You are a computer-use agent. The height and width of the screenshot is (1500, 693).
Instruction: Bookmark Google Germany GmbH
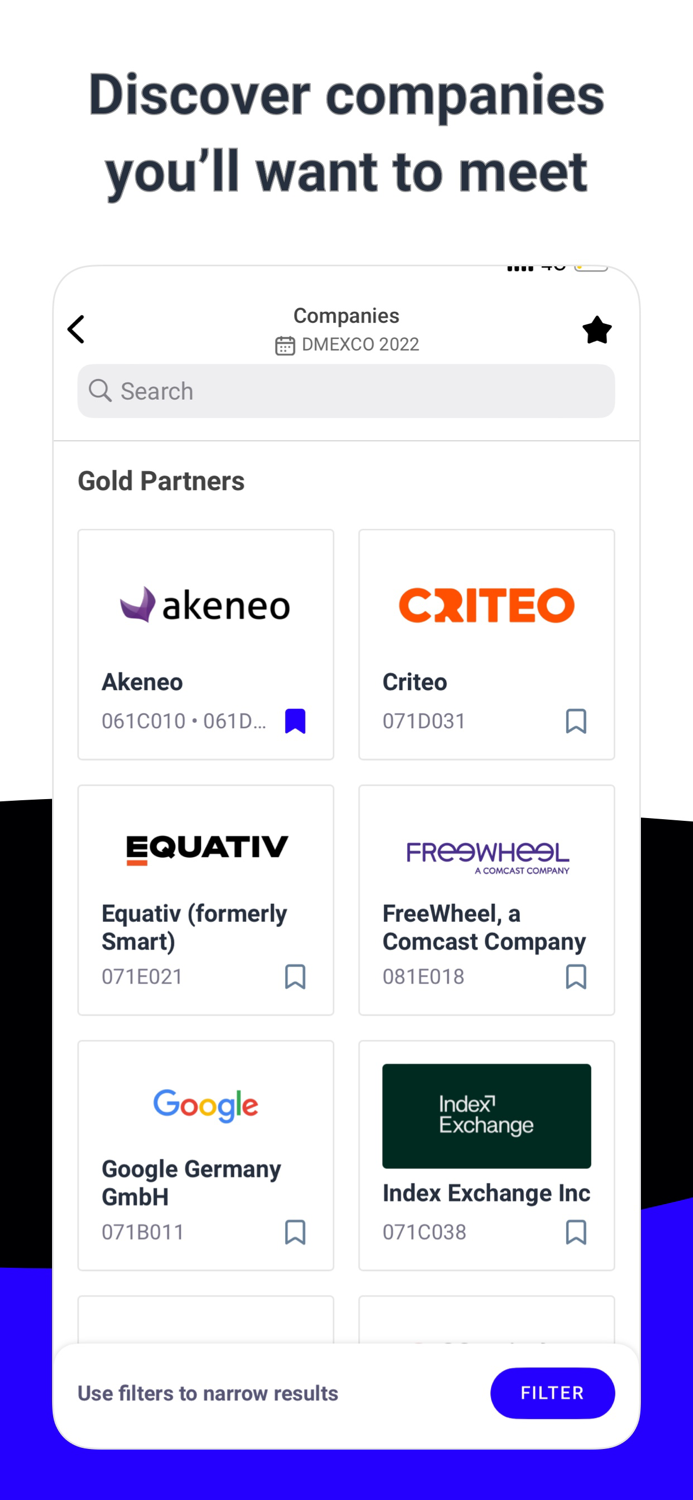click(295, 1232)
